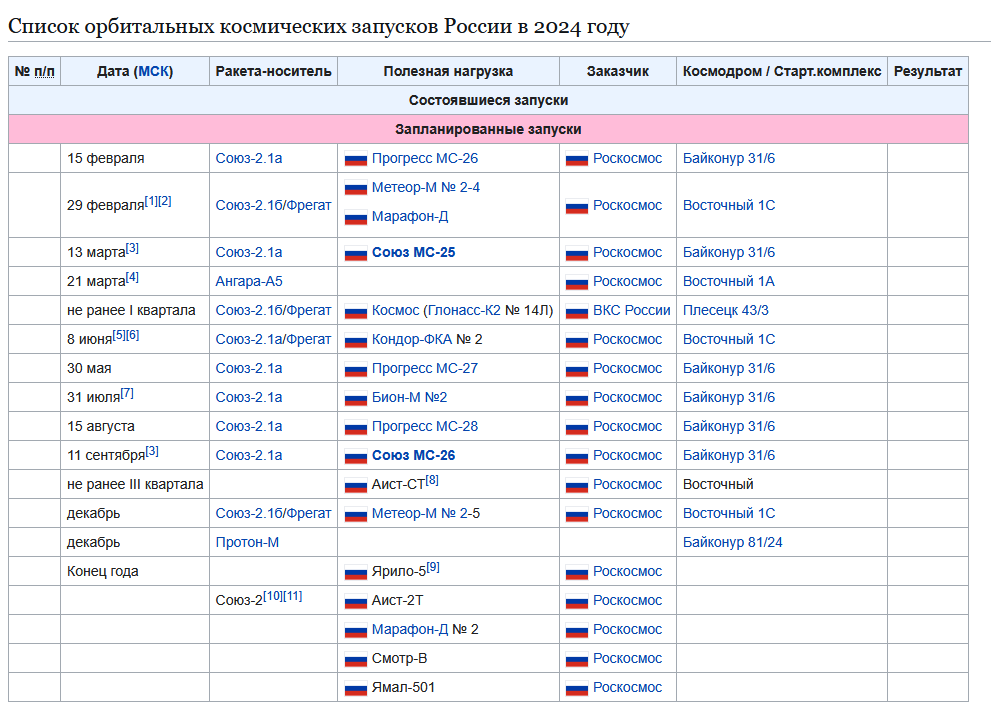Screen dimensions: 991x711
Task: Select the № п/п column header
Action: coord(35,71)
